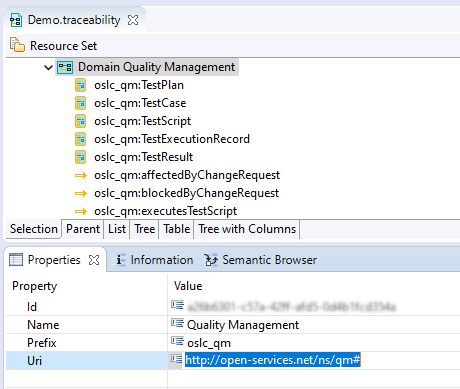Select oslc_qm:TestResult in the tree
The image size is (460, 389).
point(143,157)
